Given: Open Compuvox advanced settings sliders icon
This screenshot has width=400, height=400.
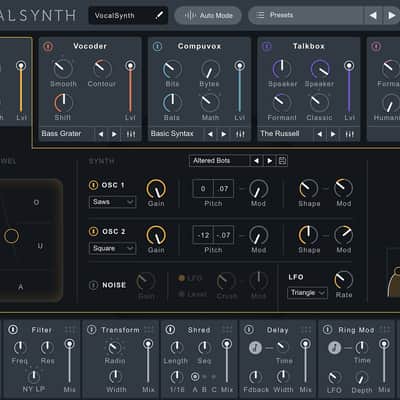Looking at the screenshot, I should pos(240,134).
